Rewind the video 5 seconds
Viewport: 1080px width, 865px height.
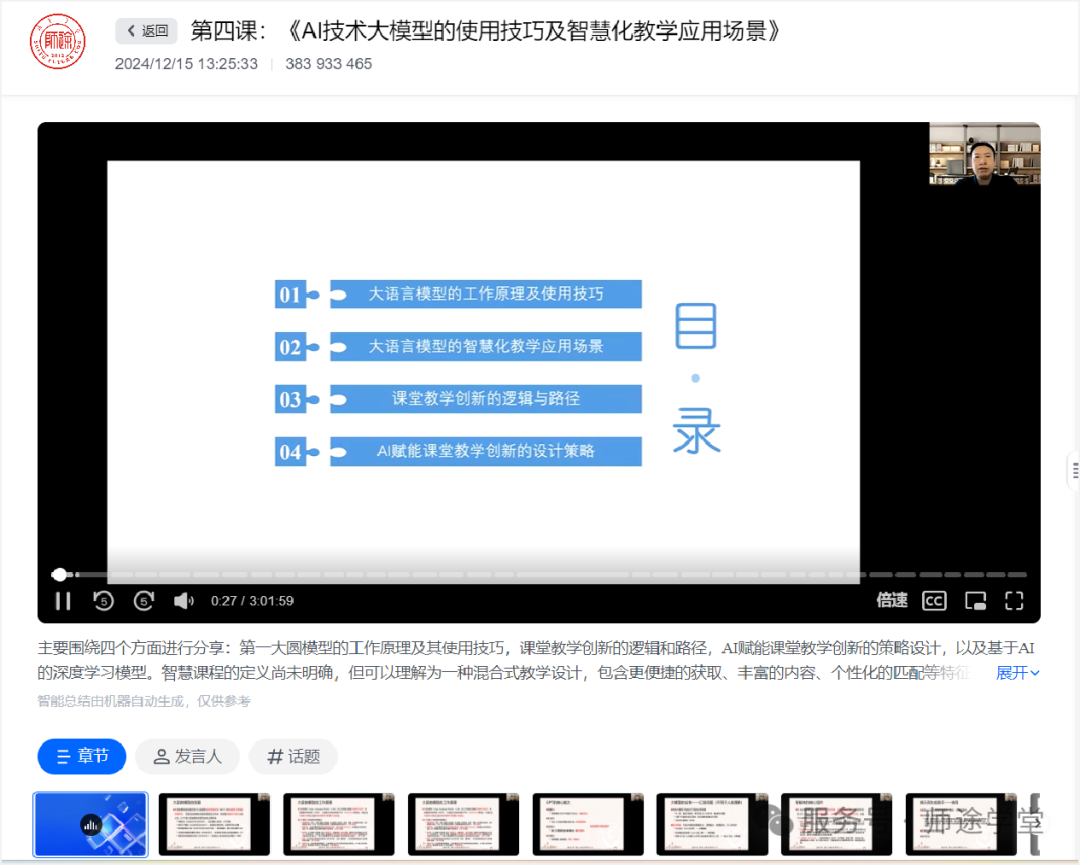click(102, 600)
